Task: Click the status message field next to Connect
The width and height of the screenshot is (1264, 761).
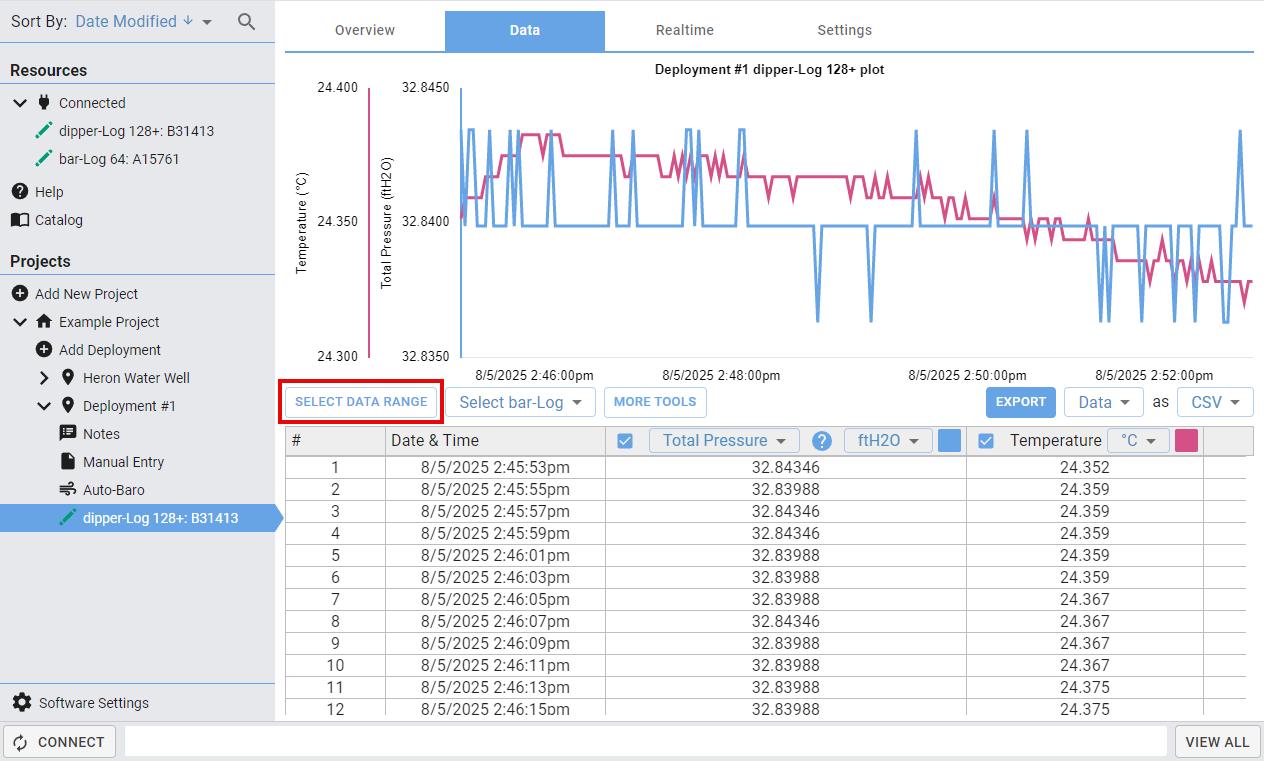Action: (x=645, y=742)
